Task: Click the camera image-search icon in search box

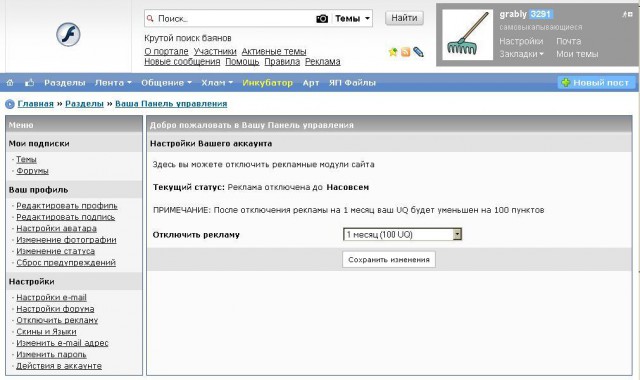Action: [322, 19]
